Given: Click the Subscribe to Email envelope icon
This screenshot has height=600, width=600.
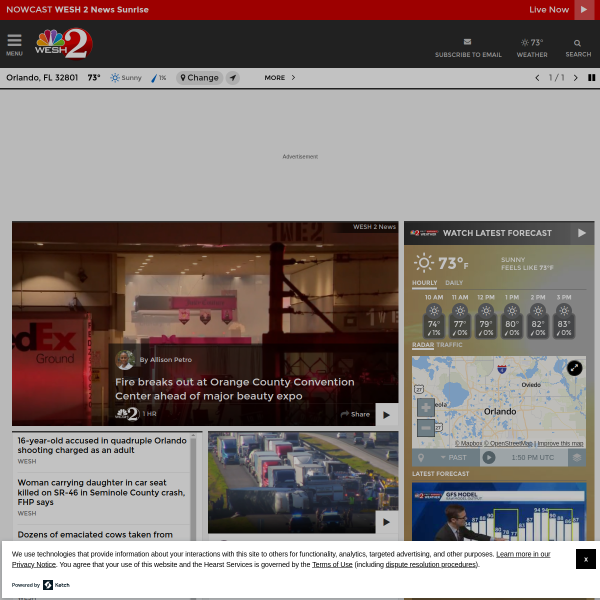Looking at the screenshot, I should (x=468, y=43).
